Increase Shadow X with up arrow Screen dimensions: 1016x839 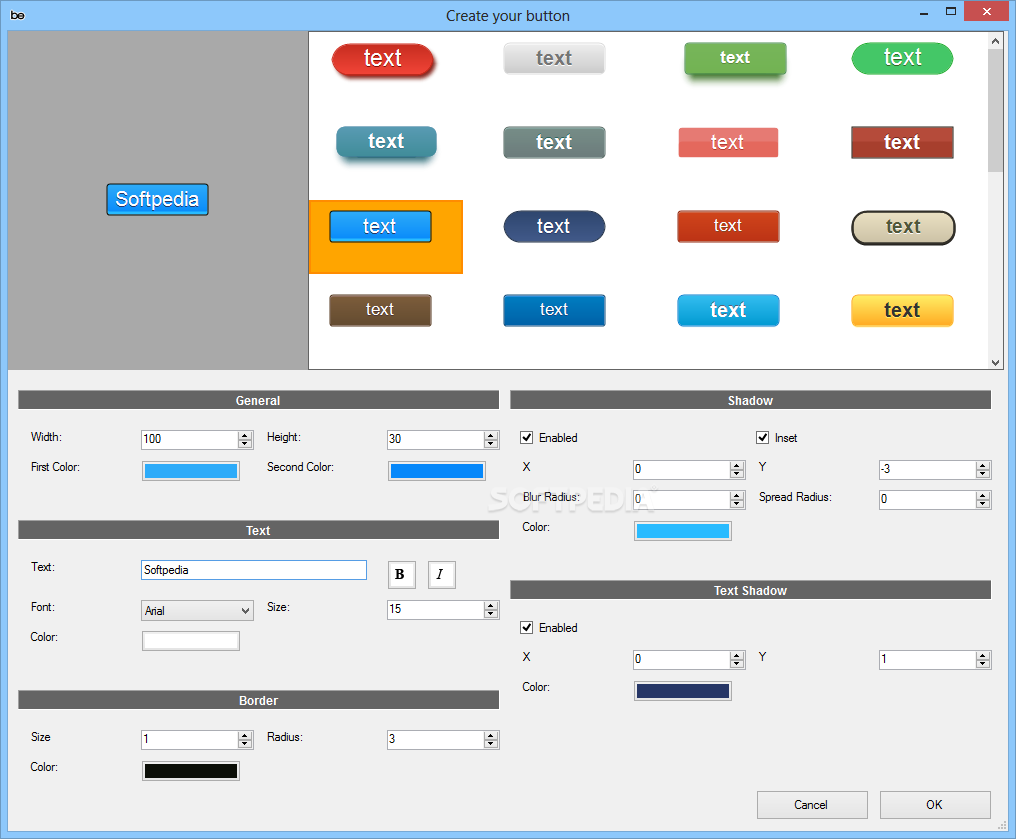(737, 466)
